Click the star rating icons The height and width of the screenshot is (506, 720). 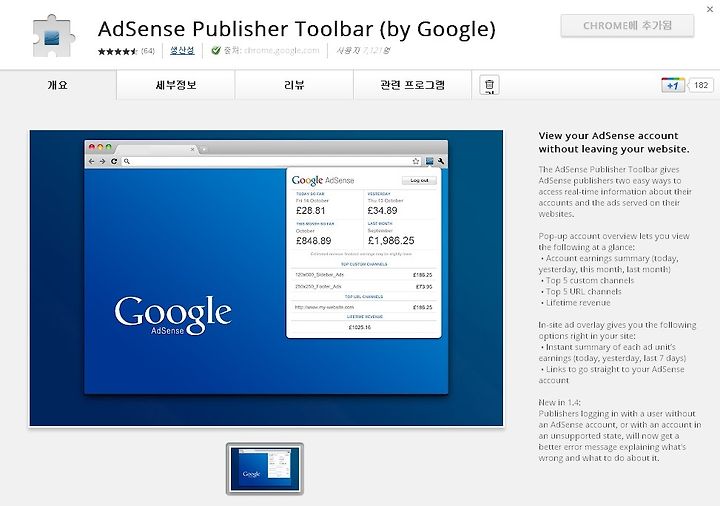(x=118, y=51)
